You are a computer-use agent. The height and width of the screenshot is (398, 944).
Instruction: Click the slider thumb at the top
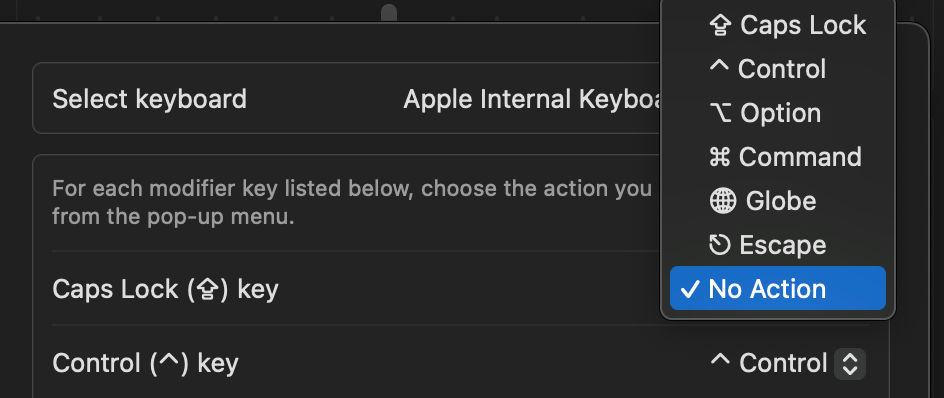(x=389, y=12)
